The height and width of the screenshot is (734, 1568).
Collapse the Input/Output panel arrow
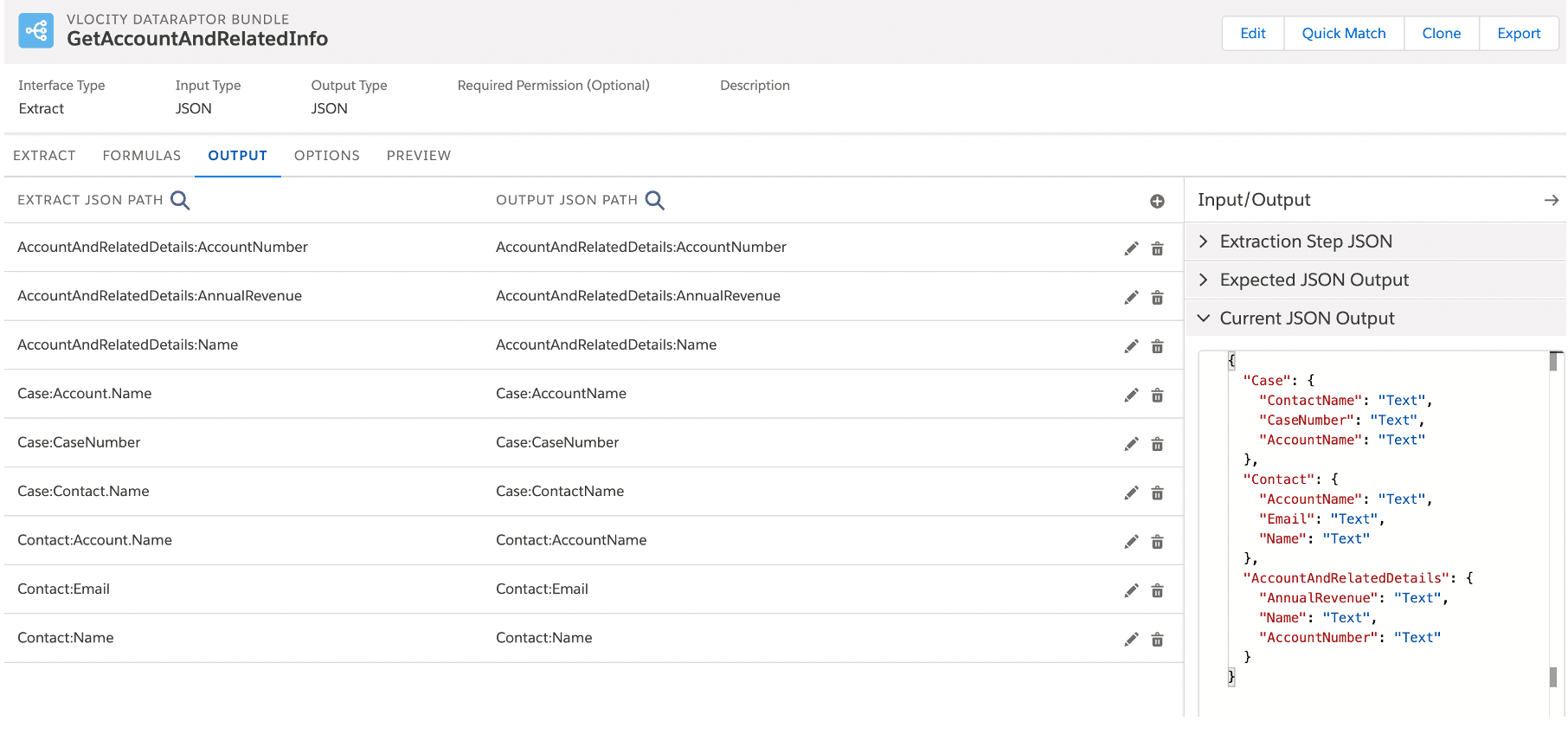tap(1551, 200)
